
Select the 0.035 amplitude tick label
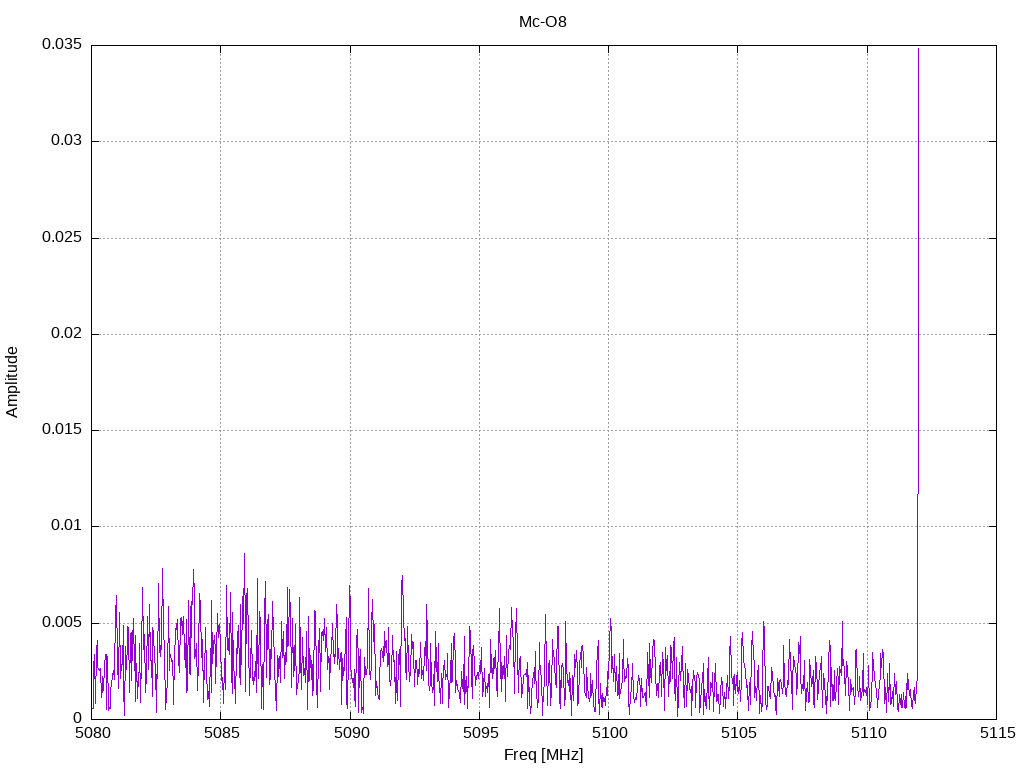pos(61,45)
